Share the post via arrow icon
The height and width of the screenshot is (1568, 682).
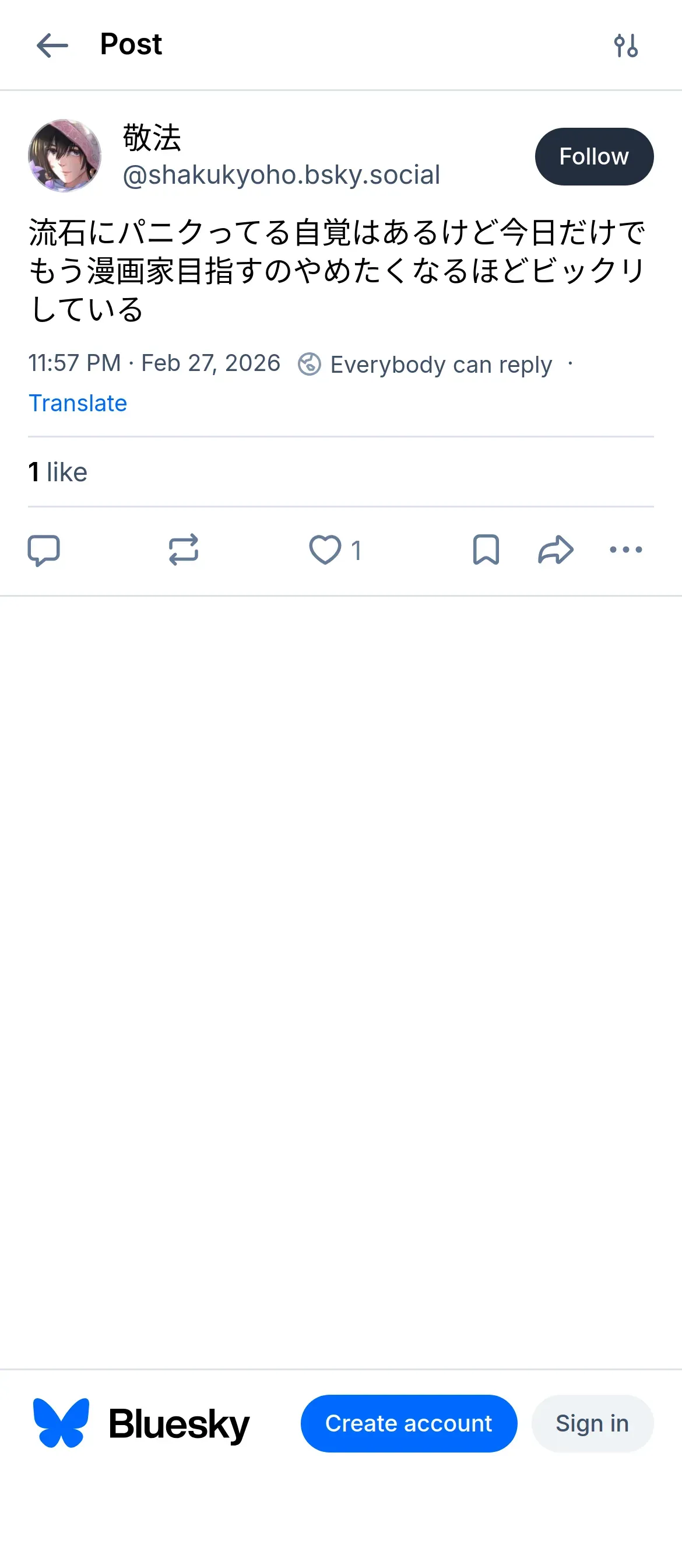[556, 550]
